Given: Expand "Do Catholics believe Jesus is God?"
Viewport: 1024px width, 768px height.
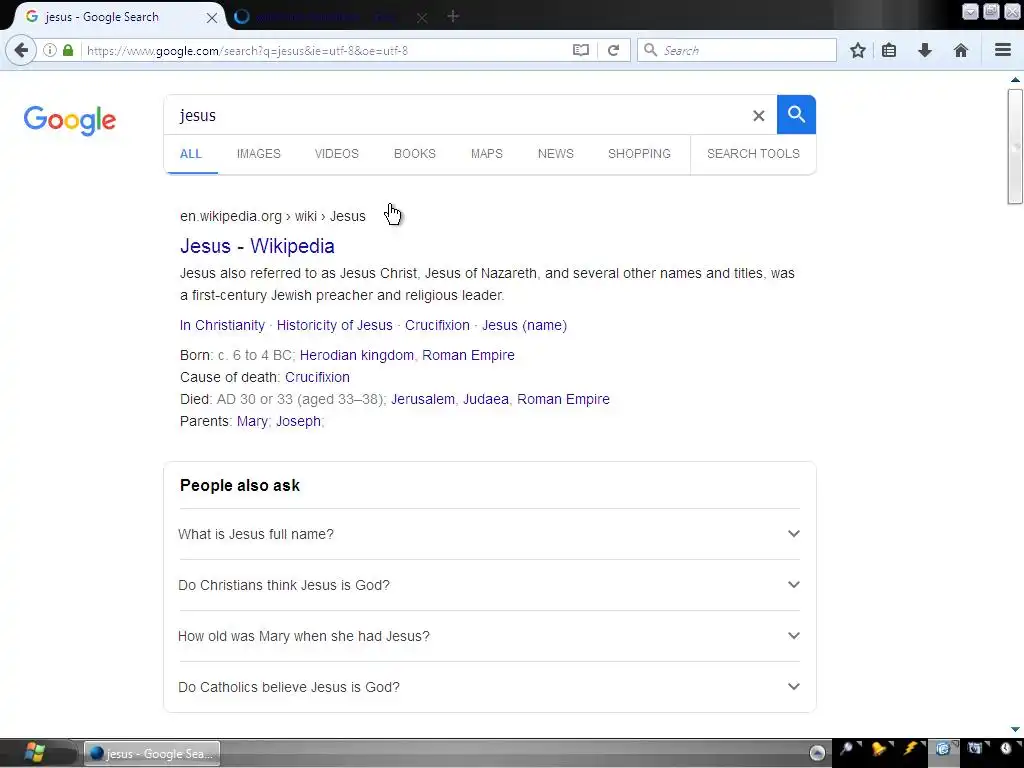Looking at the screenshot, I should (489, 687).
